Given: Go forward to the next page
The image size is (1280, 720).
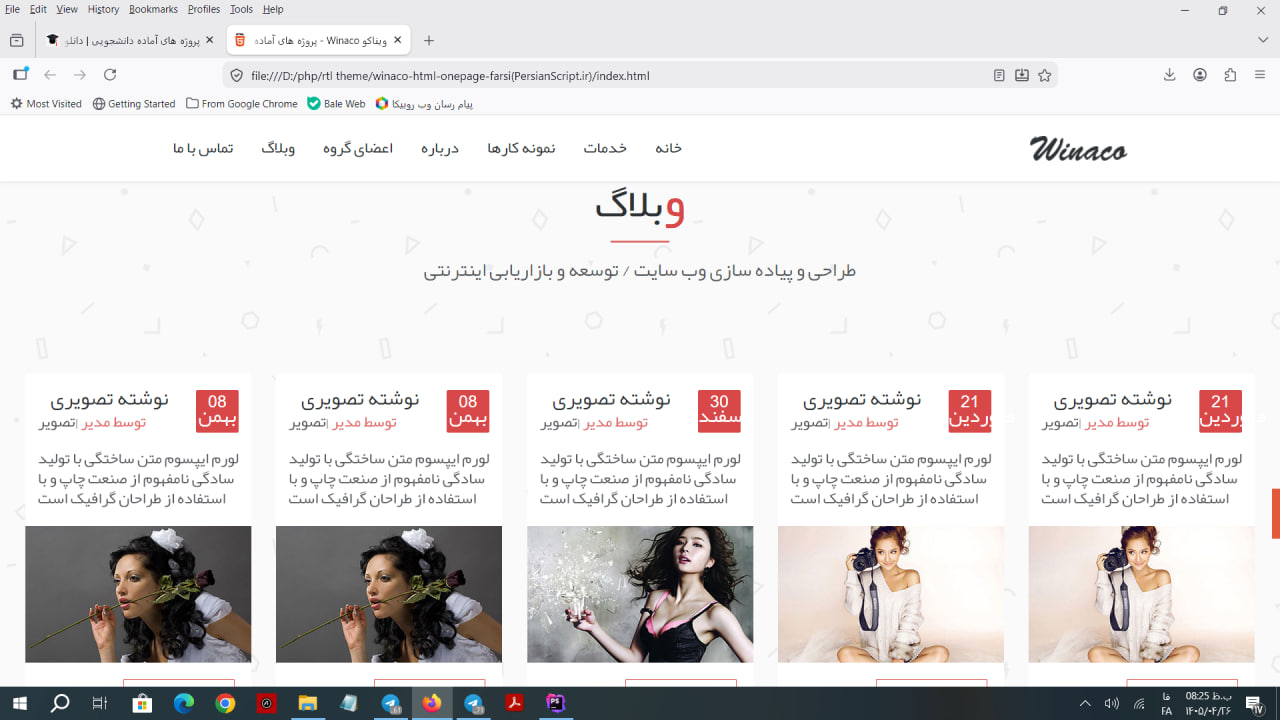Looking at the screenshot, I should [80, 75].
